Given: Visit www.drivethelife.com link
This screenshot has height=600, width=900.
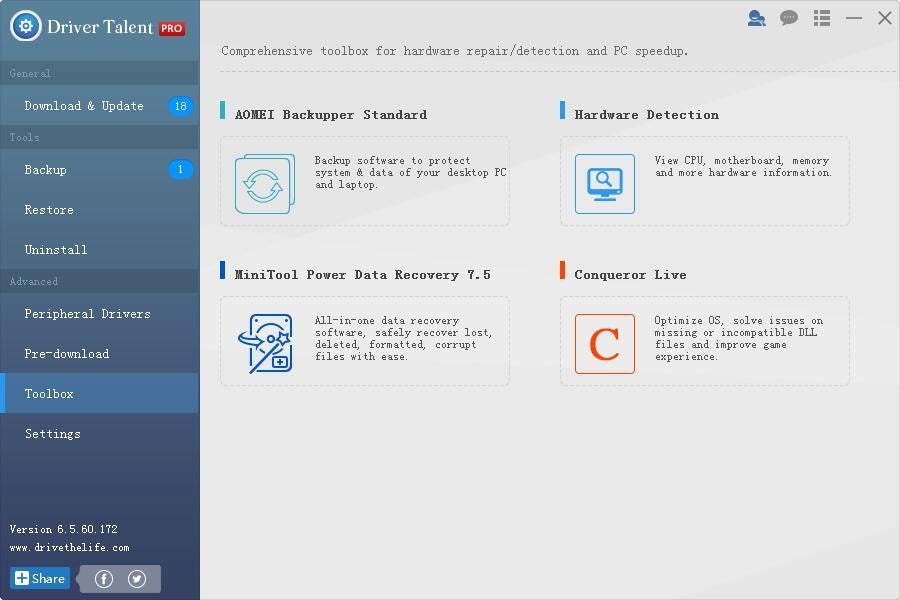Looking at the screenshot, I should pyautogui.click(x=69, y=547).
